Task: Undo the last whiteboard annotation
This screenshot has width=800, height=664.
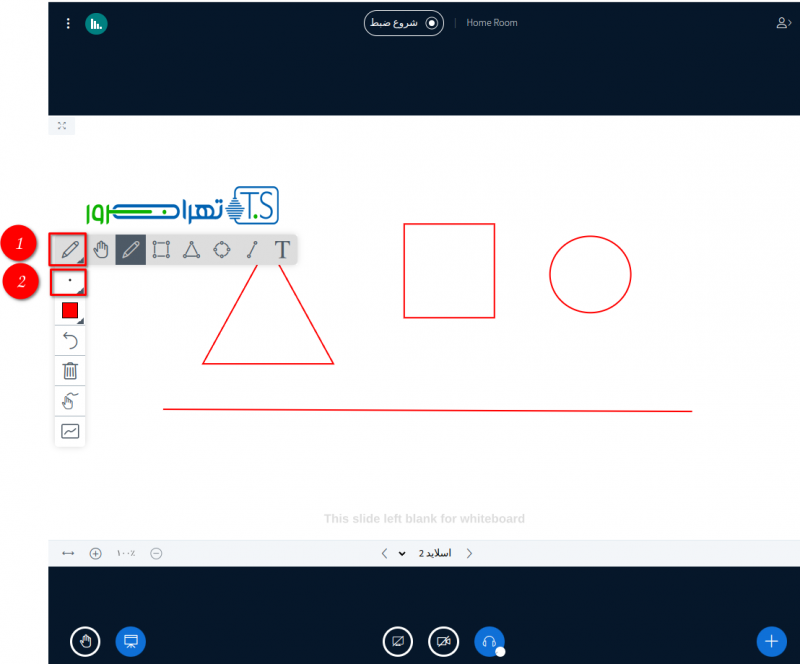Action: point(70,341)
